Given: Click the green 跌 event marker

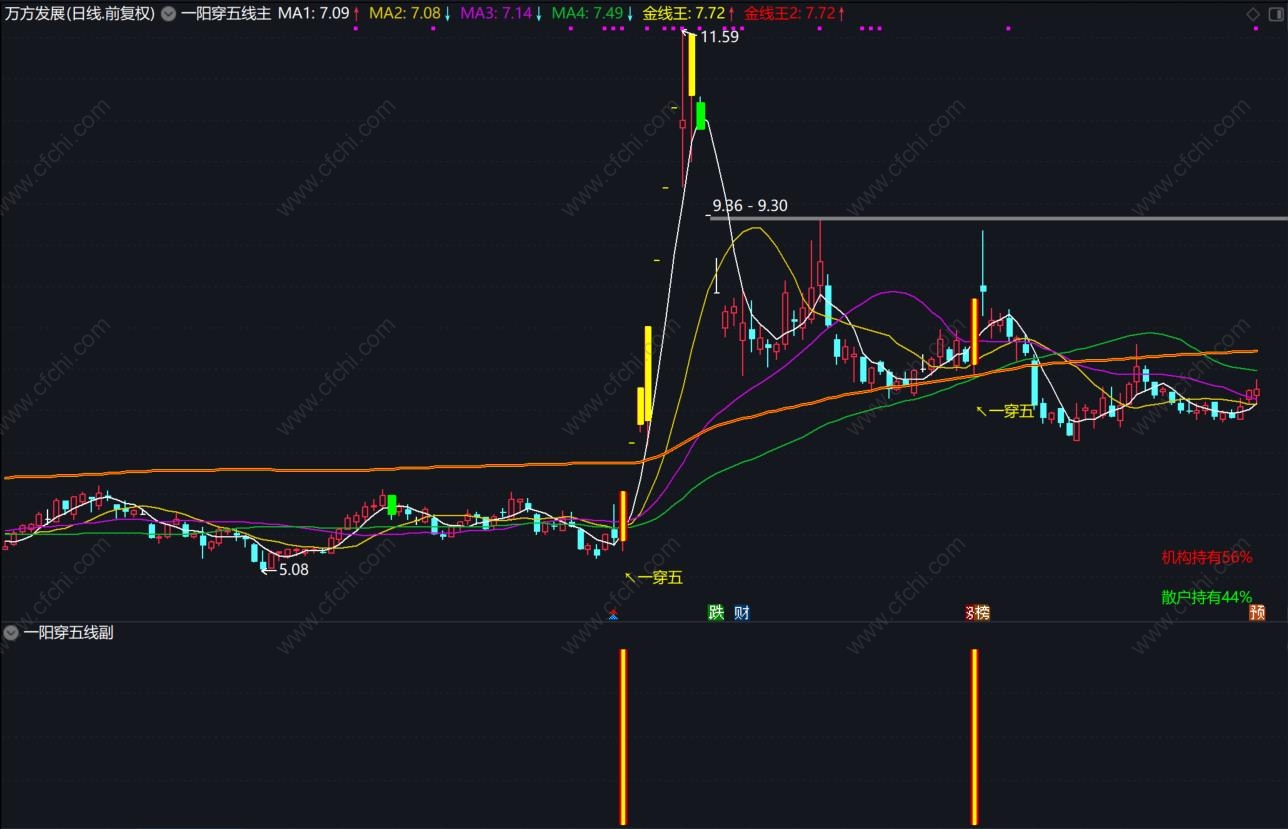Looking at the screenshot, I should 716,613.
